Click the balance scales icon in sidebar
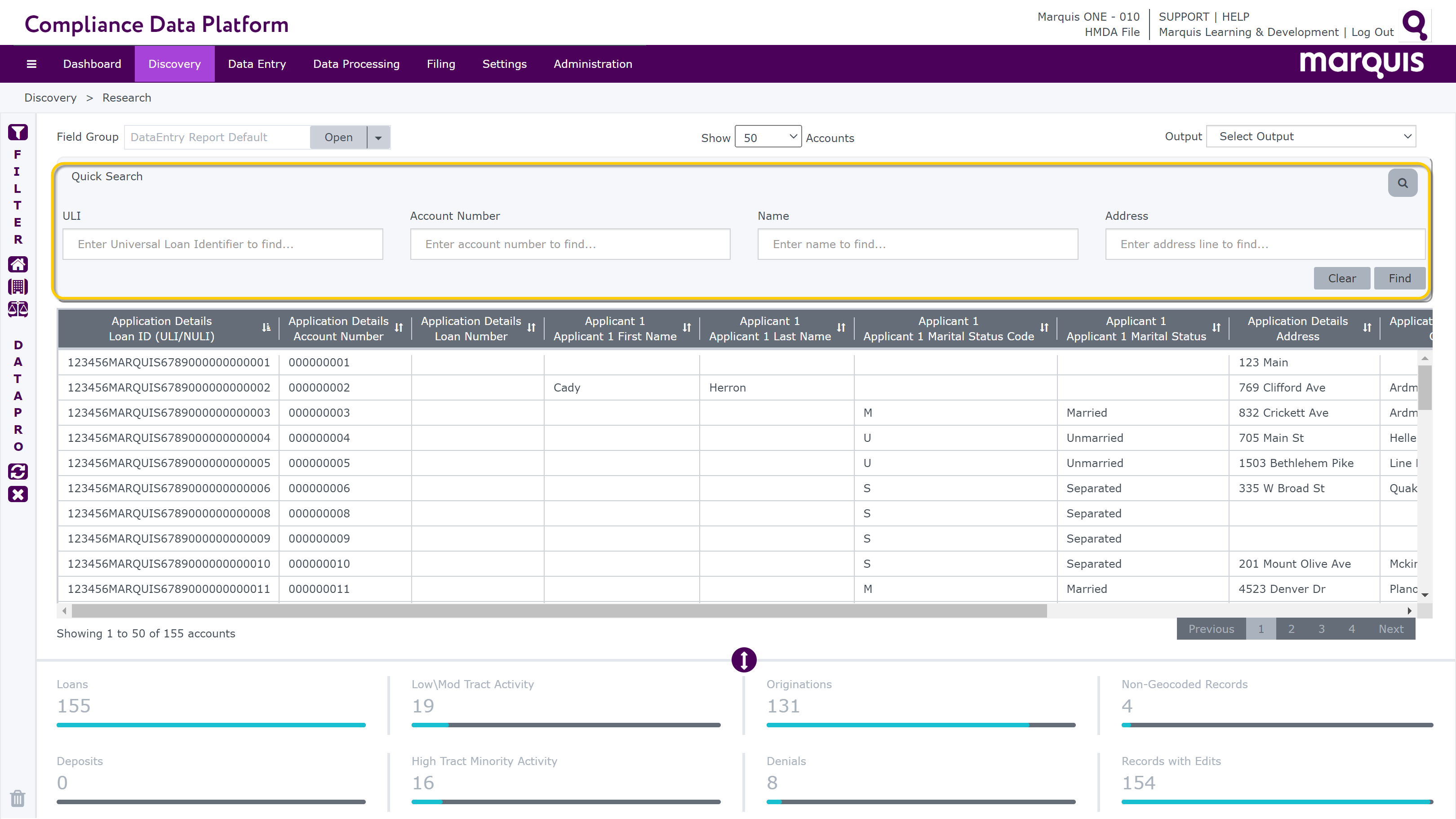Image resolution: width=1456 pixels, height=819 pixels. pos(18,309)
